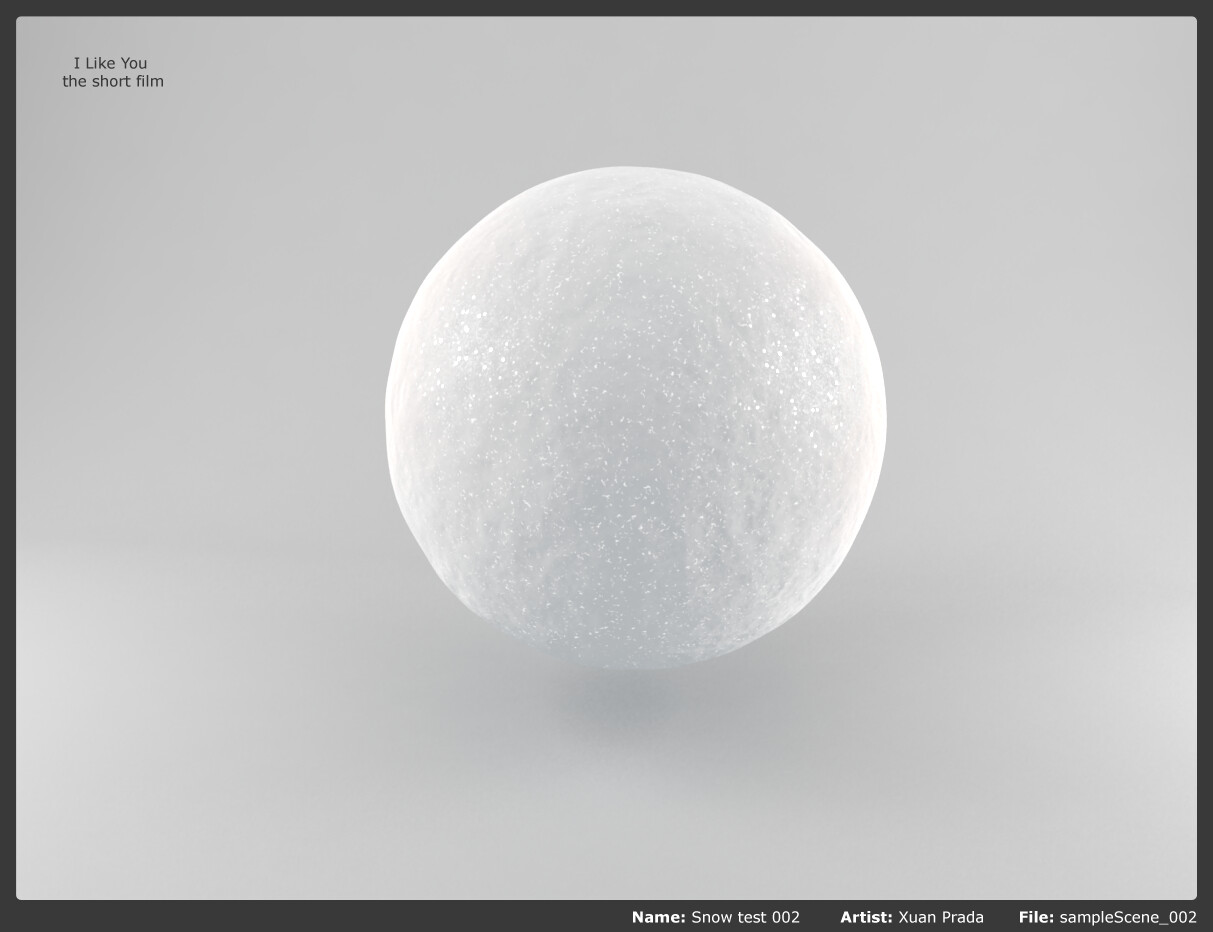Select the "Snow test 002" text

point(746,917)
